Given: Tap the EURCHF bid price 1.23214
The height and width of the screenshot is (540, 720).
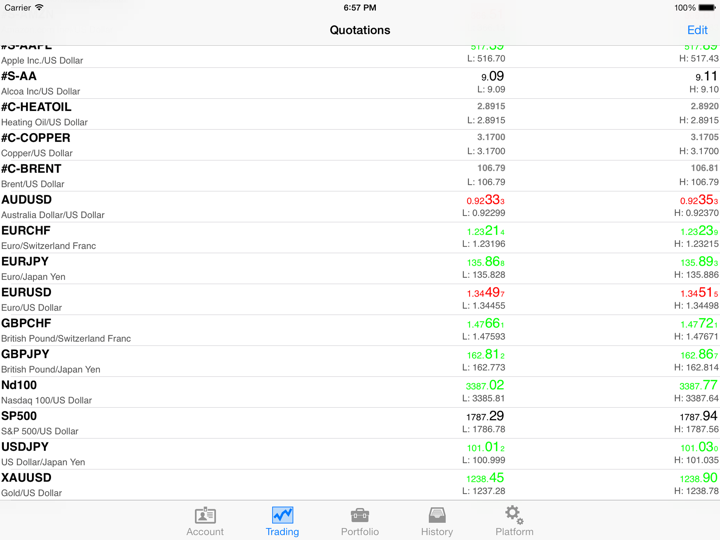Looking at the screenshot, I should click(486, 231).
